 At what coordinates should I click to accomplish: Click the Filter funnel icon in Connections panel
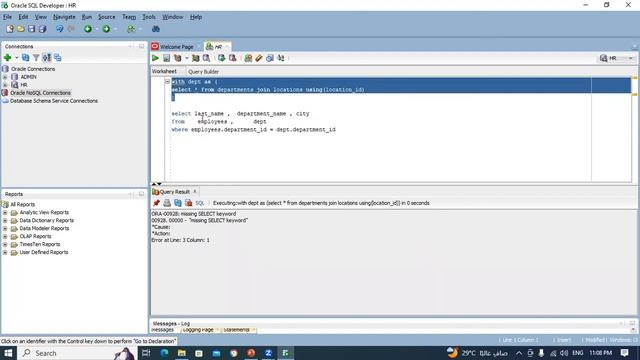[36, 58]
